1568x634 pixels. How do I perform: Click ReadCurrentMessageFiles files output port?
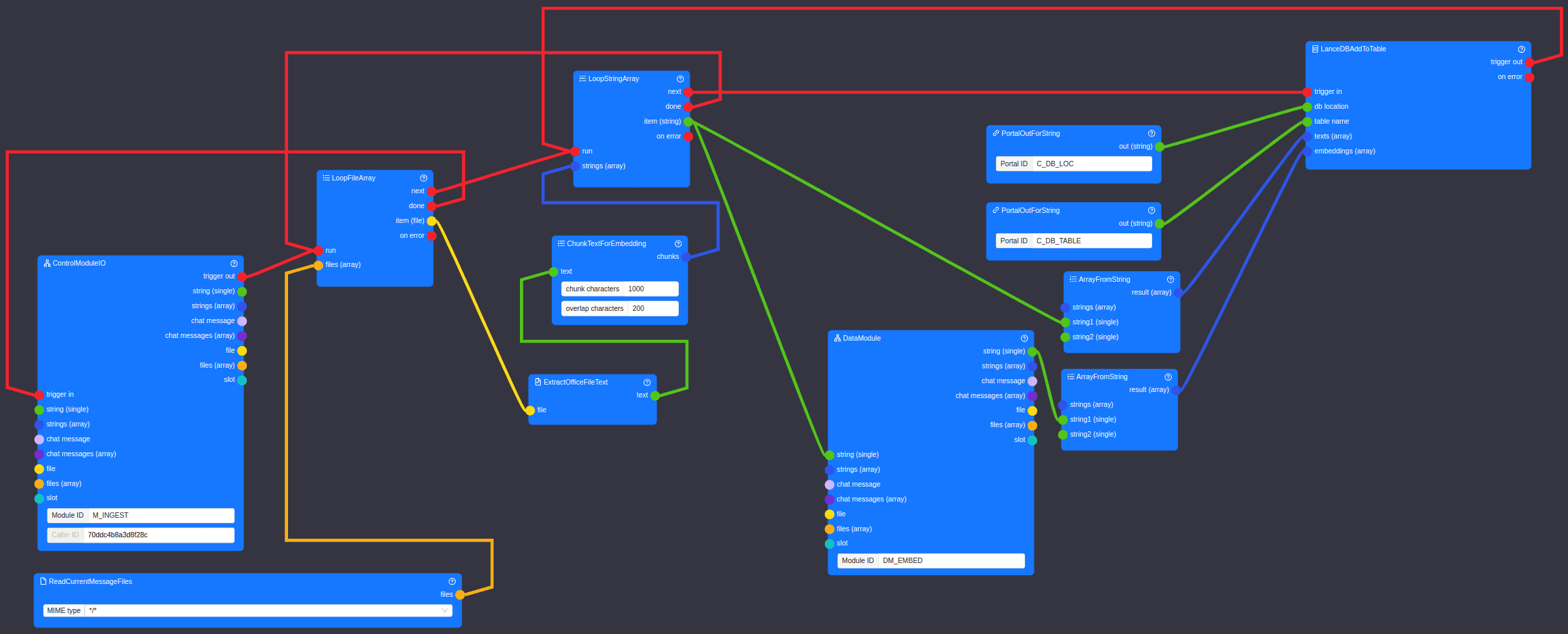tap(460, 595)
